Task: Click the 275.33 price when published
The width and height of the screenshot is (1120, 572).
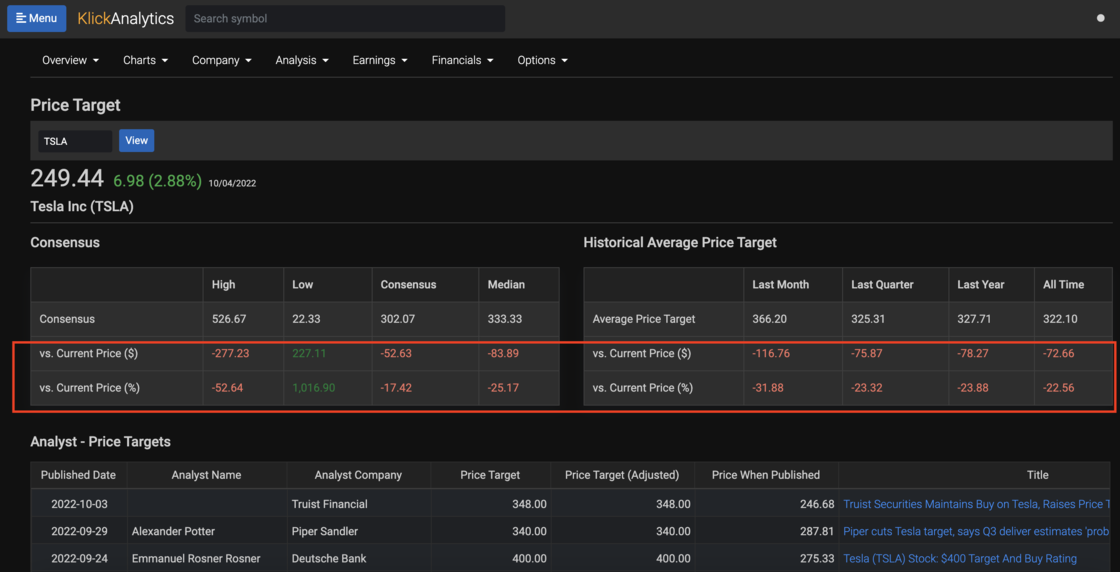Action: click(x=818, y=558)
